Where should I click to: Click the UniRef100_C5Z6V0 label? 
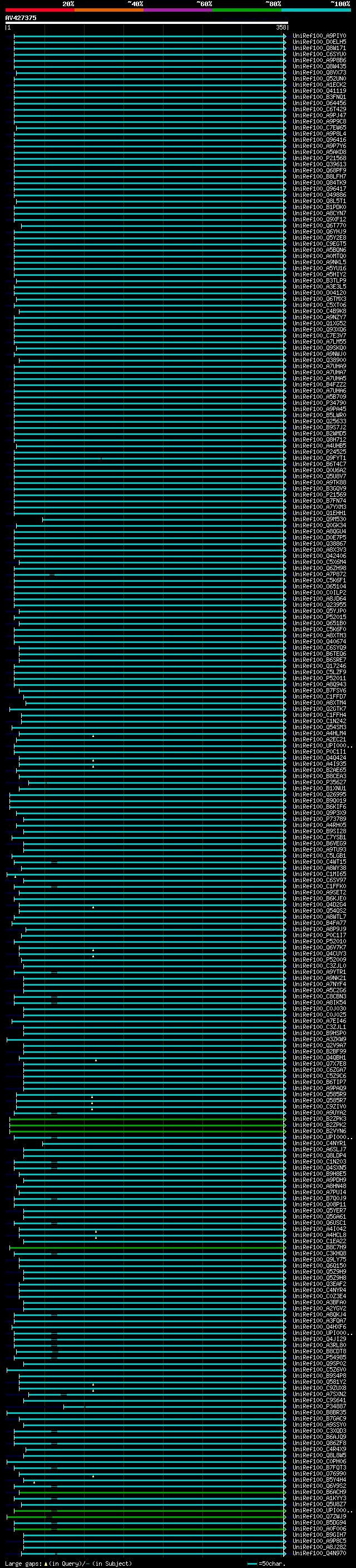point(319,1369)
